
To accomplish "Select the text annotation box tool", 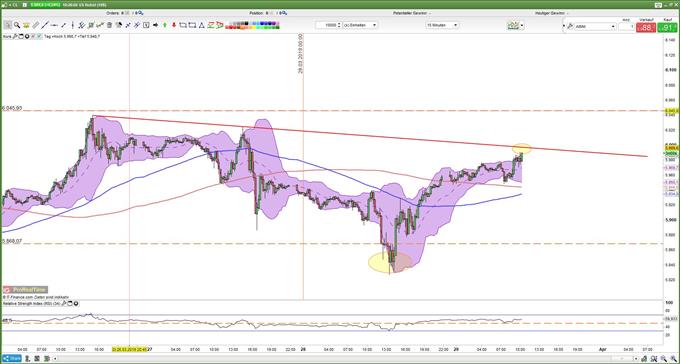I will (x=146, y=25).
